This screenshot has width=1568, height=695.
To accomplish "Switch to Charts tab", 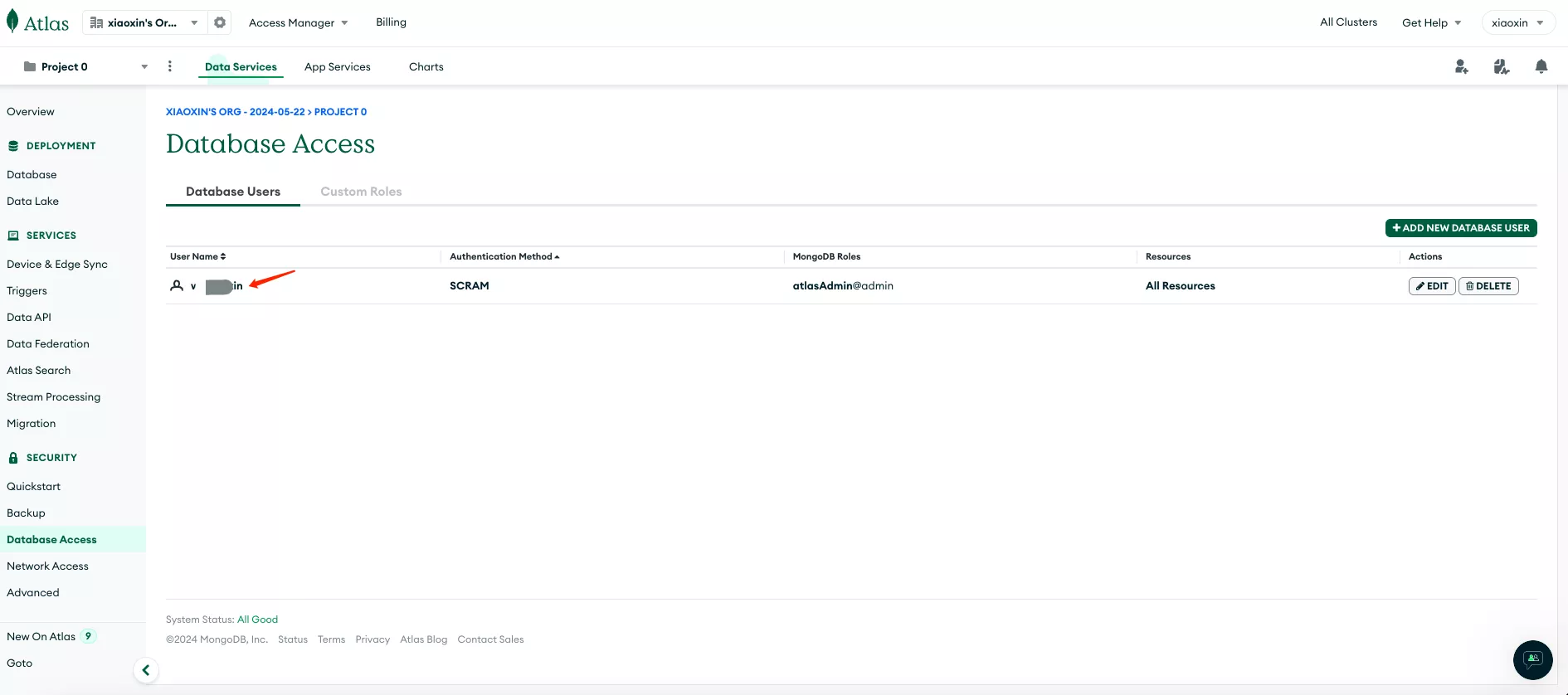I will pyautogui.click(x=426, y=67).
